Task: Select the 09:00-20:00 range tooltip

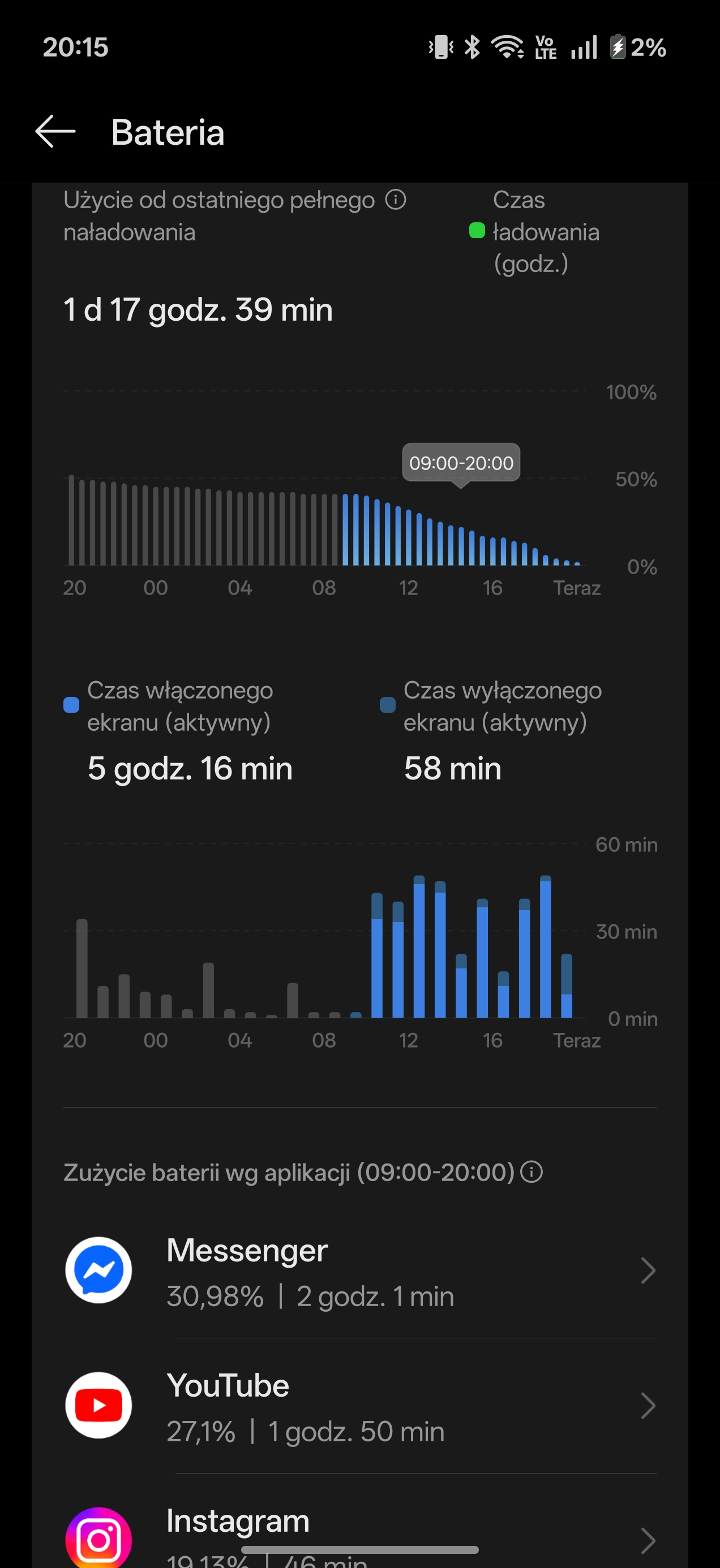Action: [461, 463]
